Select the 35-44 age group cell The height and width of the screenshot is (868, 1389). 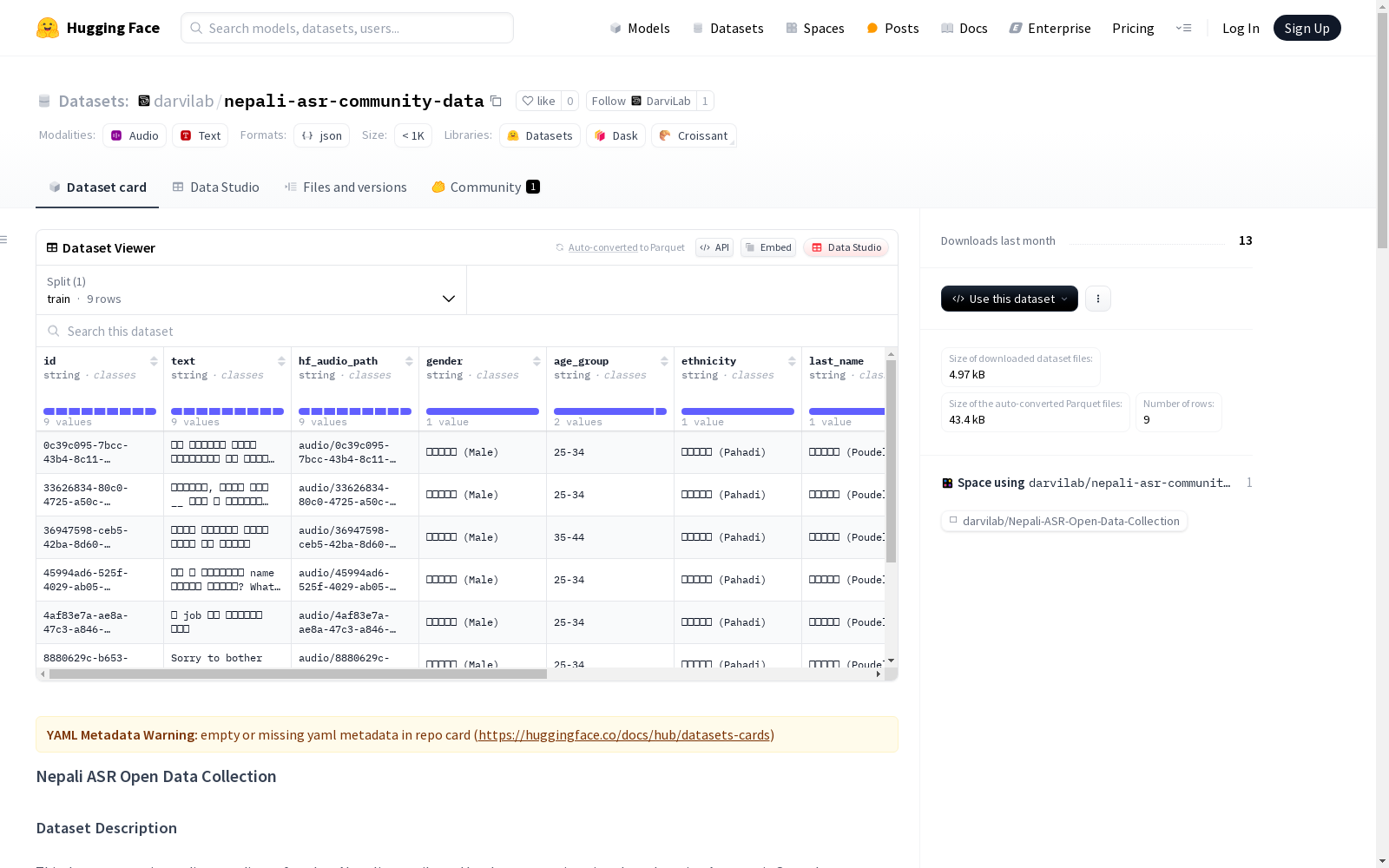(610, 537)
